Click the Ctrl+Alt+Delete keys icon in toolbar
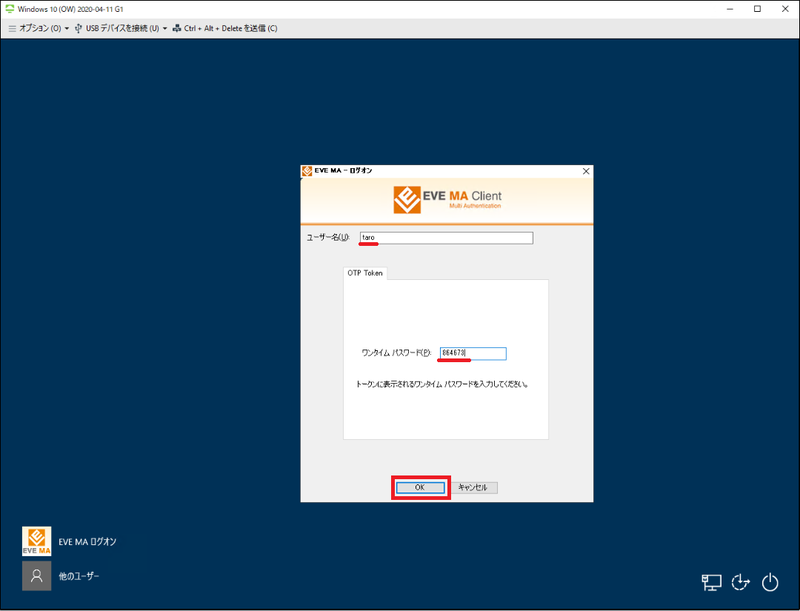The width and height of the screenshot is (800, 611). [177, 29]
